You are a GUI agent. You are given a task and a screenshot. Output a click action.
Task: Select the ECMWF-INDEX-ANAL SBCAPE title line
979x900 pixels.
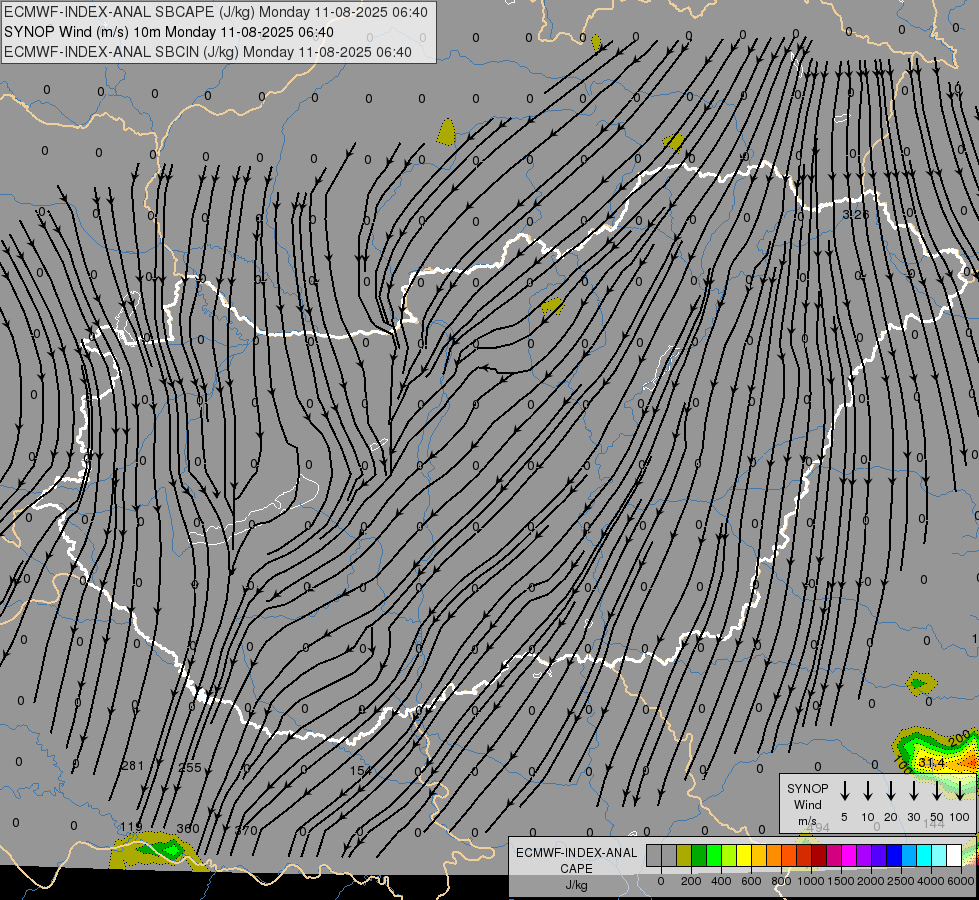tap(215, 12)
